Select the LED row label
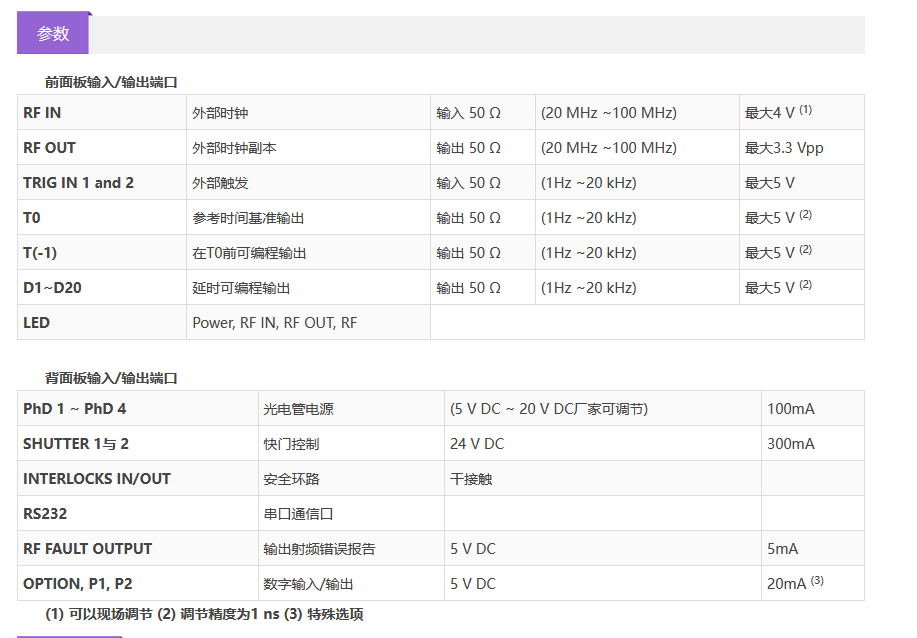Viewport: 917px width, 638px height. [36, 323]
